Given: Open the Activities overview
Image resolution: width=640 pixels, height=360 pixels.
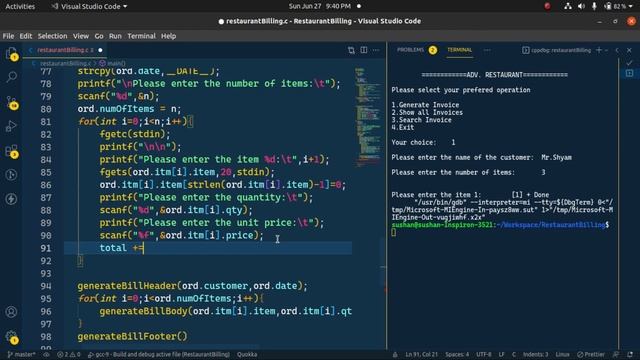Looking at the screenshot, I should coord(20,6).
